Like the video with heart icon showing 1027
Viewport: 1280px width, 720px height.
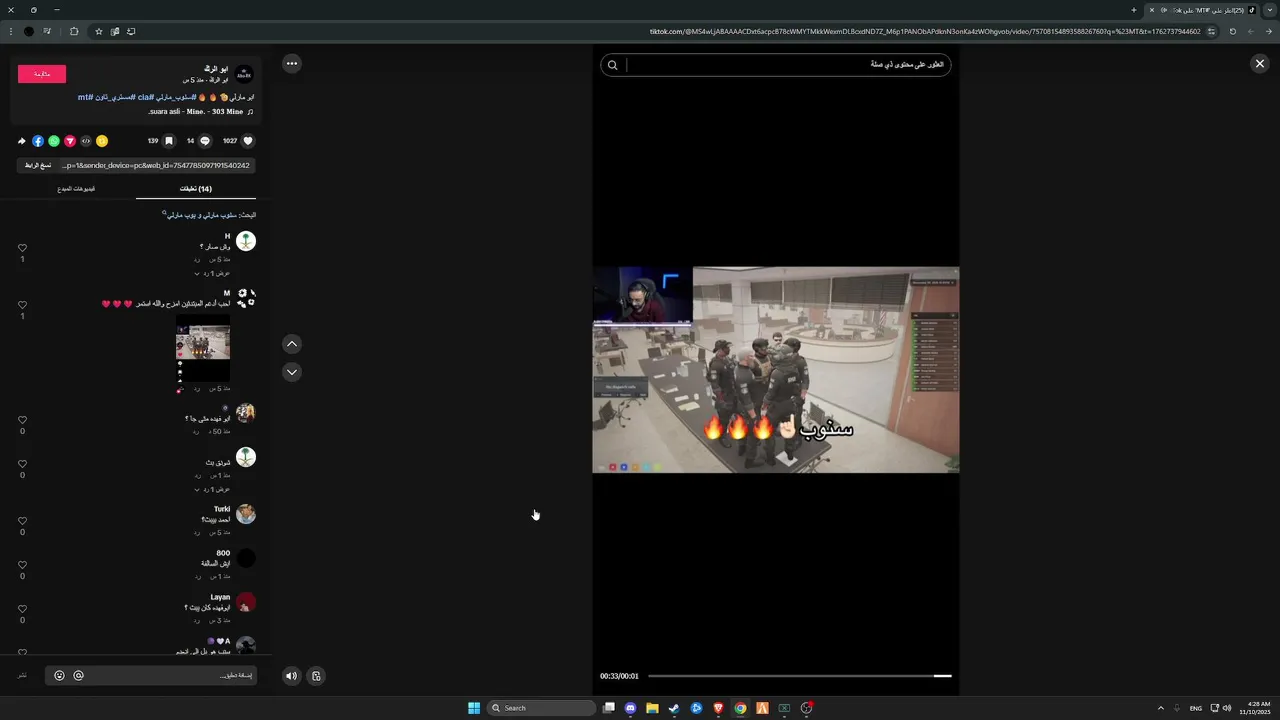coord(248,141)
